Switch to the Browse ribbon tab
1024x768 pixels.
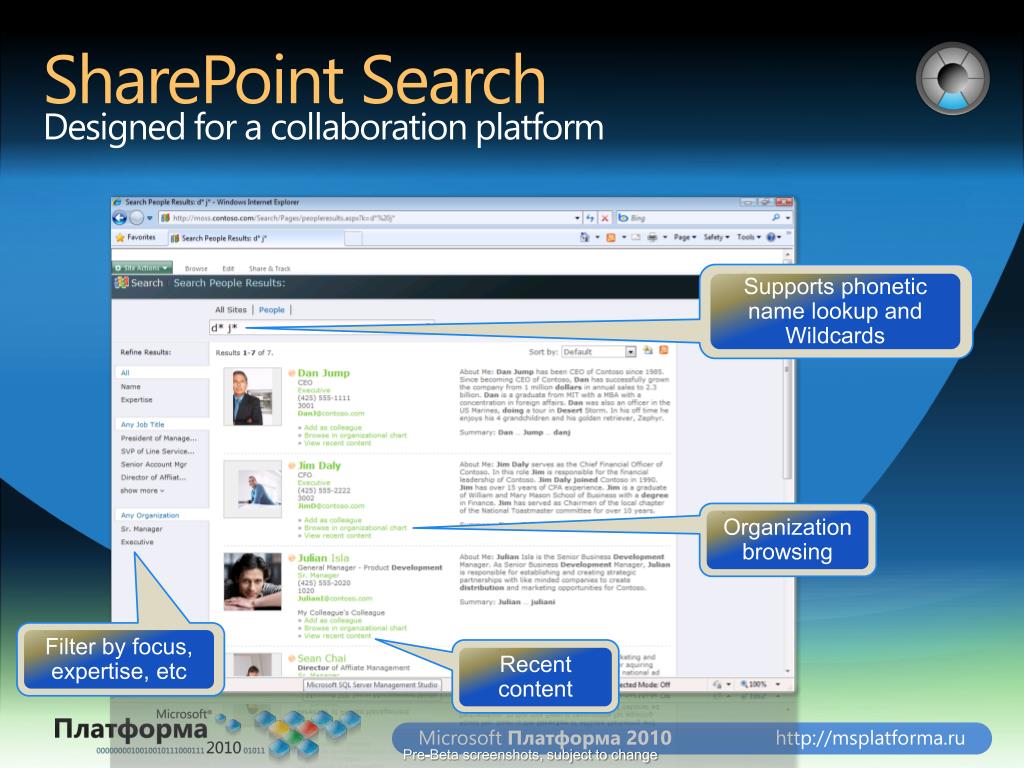(196, 268)
